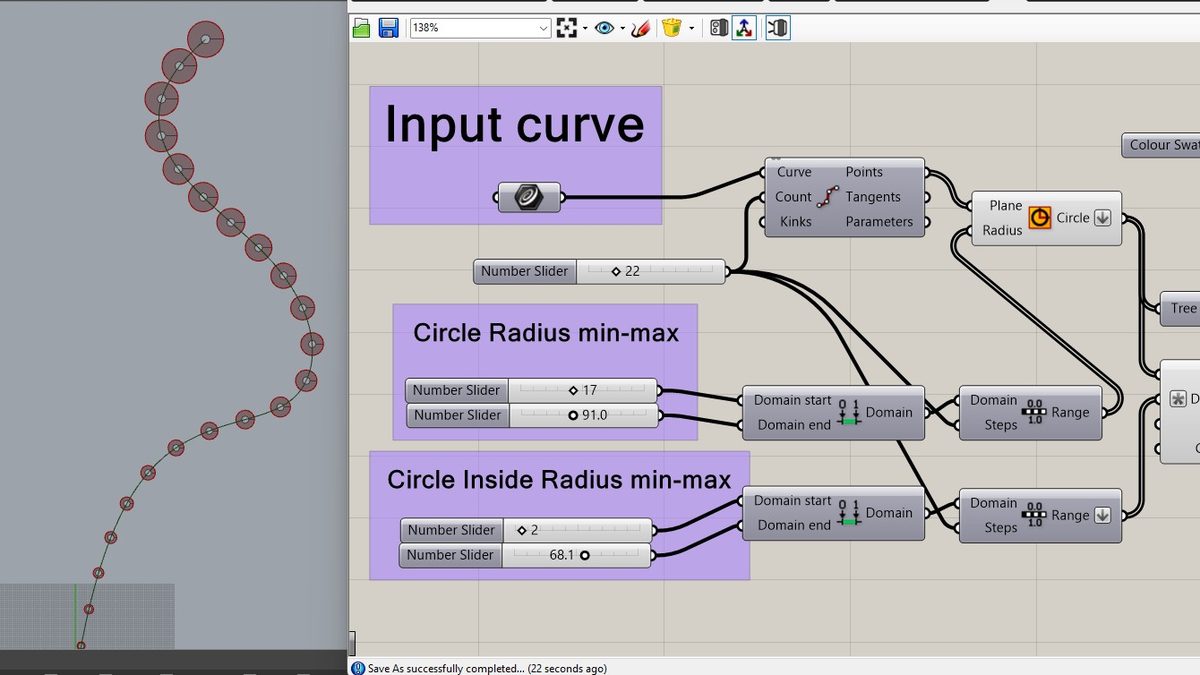Image resolution: width=1200 pixels, height=675 pixels.
Task: Click the slider track showing 91.0
Action: tap(583, 415)
